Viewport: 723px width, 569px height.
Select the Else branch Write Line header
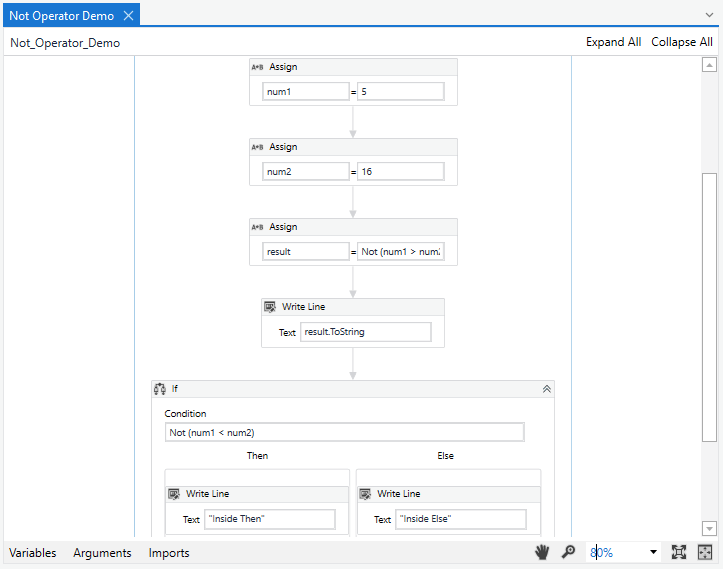[448, 494]
